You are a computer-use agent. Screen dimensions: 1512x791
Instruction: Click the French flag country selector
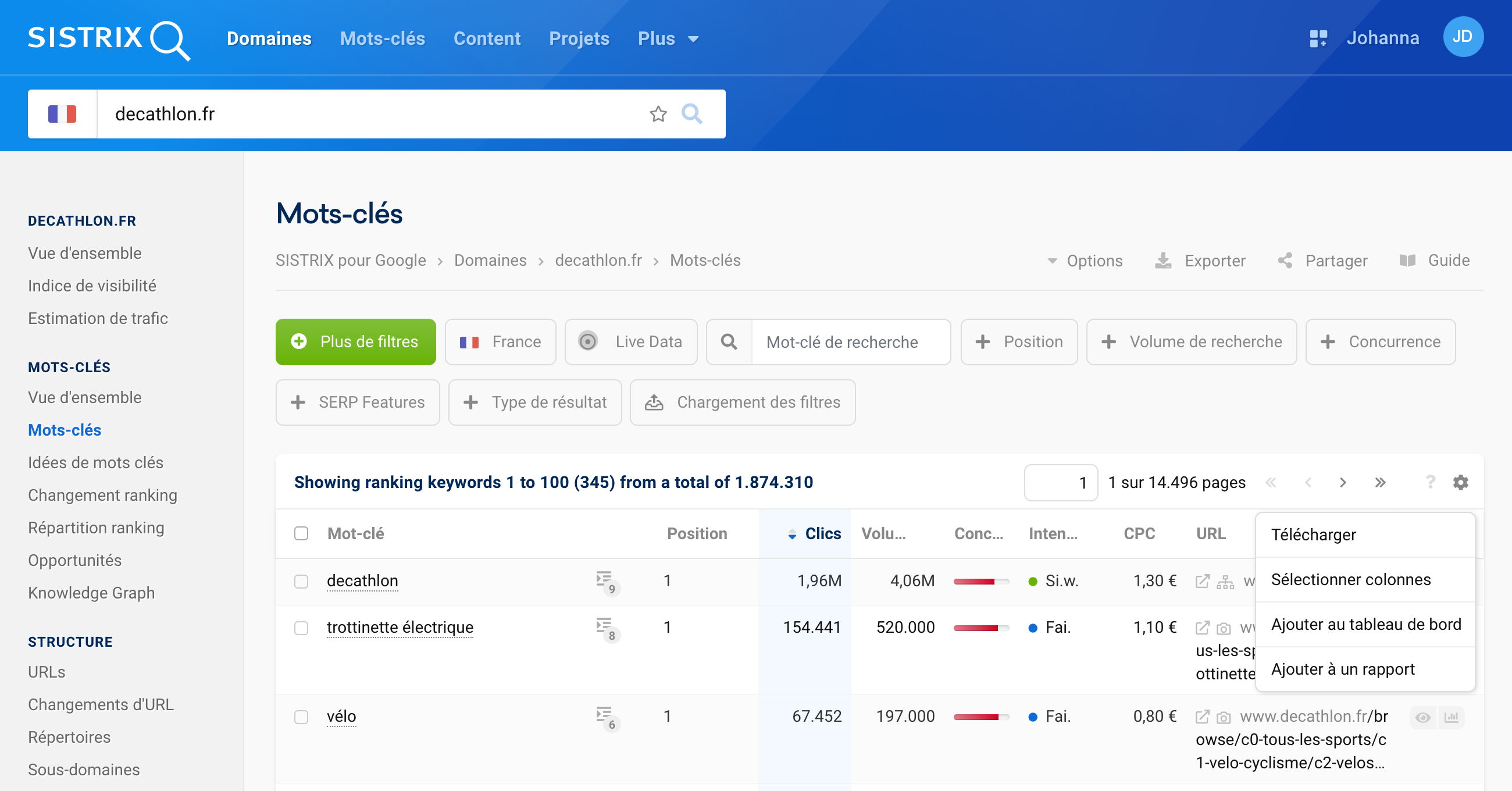pos(62,114)
